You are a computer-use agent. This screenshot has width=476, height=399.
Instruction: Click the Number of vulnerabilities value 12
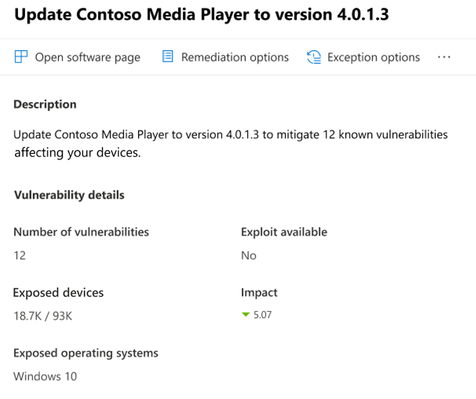[x=20, y=255]
